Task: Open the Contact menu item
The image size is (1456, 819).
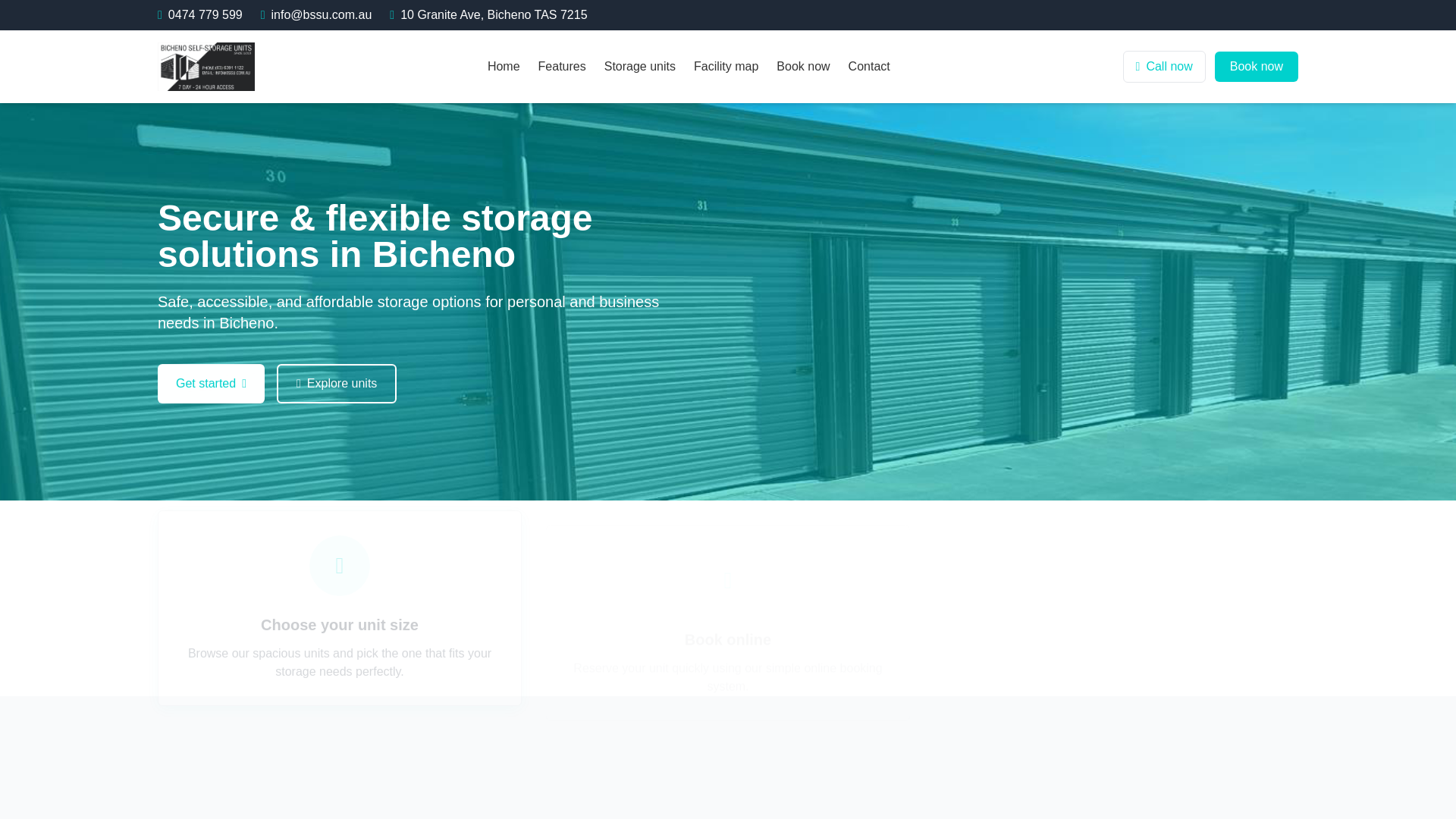Action: 869,67
